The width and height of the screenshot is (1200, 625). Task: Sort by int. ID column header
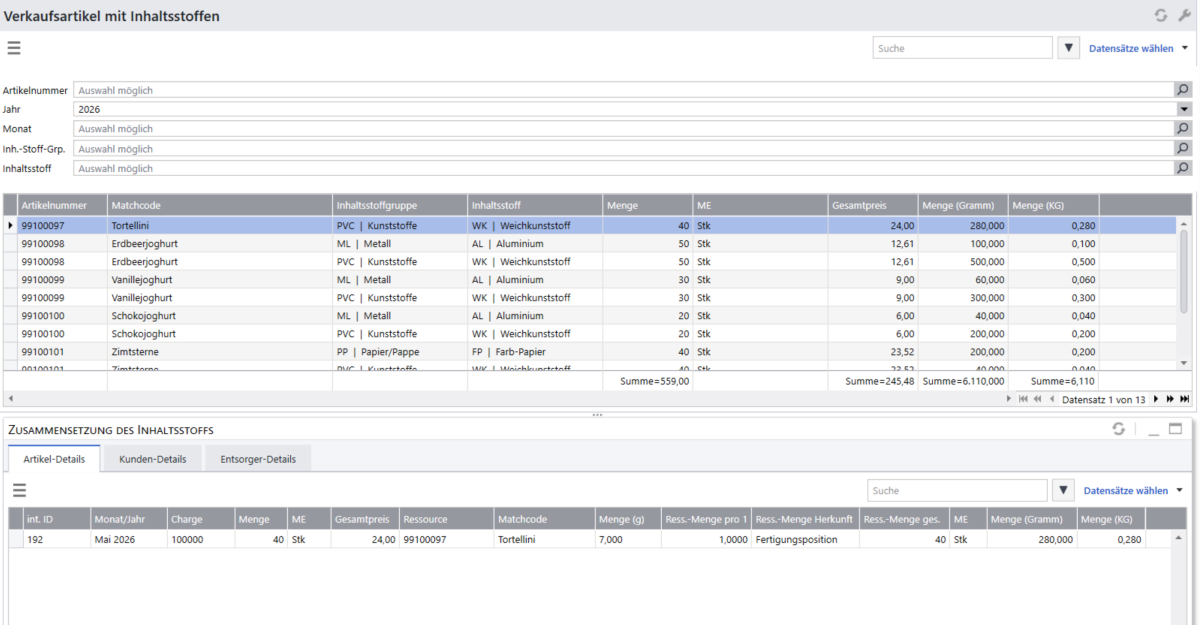tap(56, 519)
